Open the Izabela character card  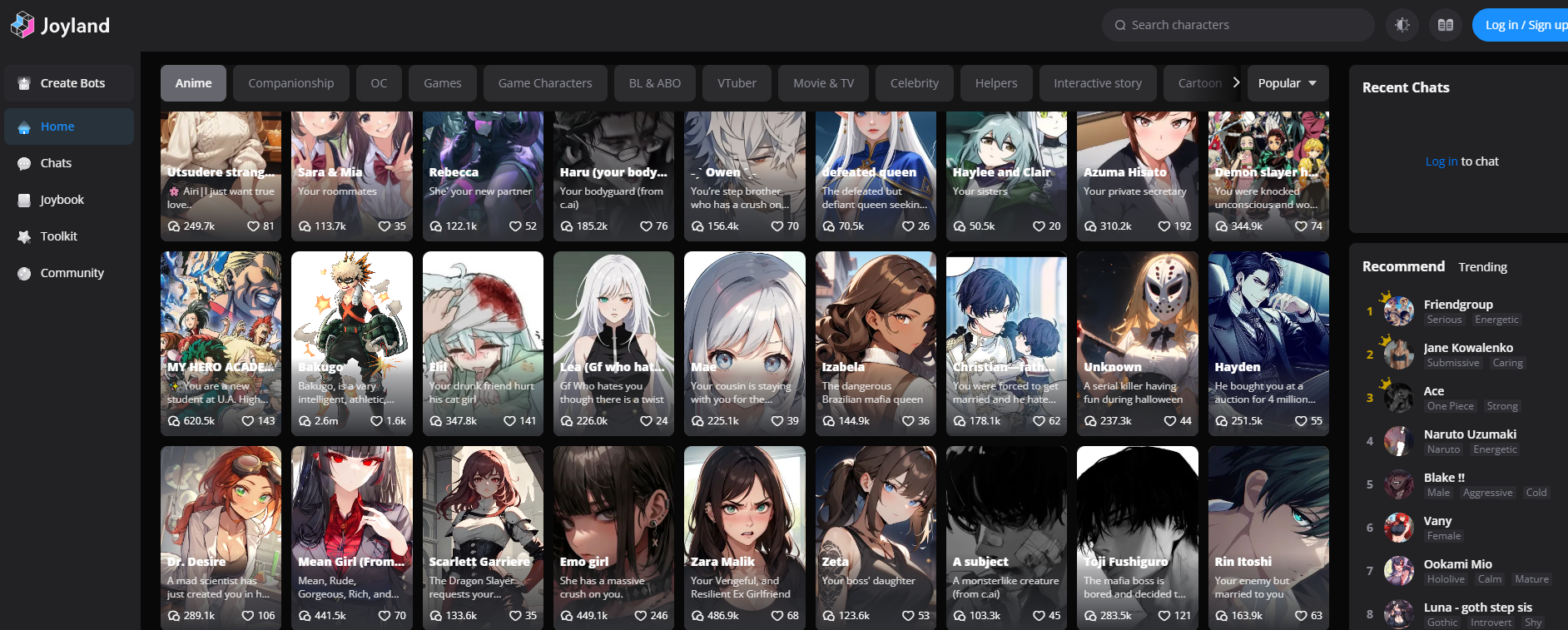coord(876,343)
